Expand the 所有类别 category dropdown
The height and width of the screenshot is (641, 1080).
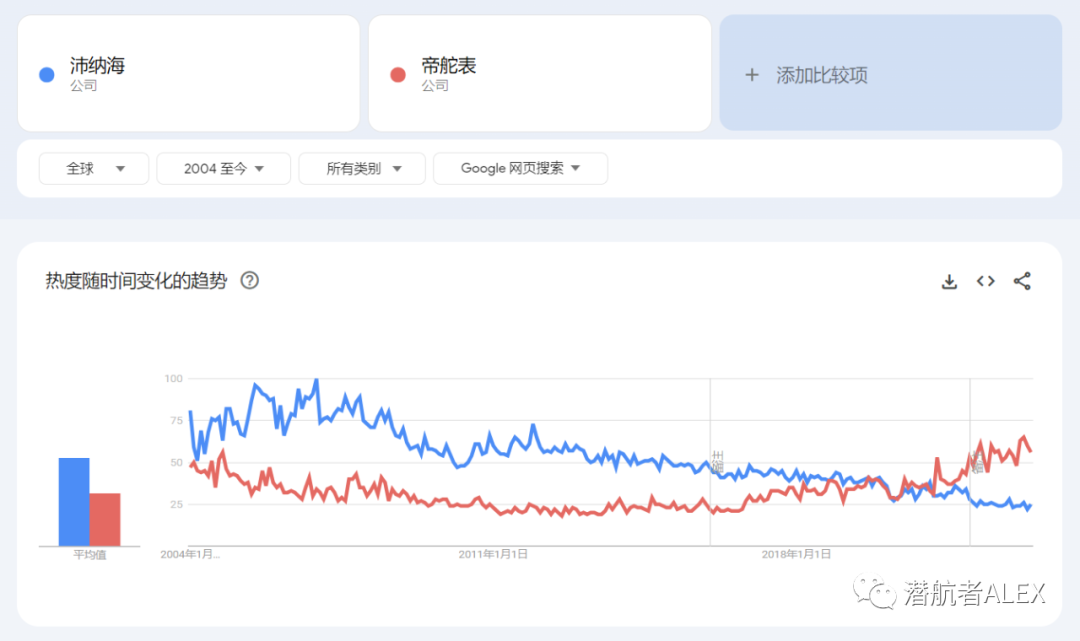(x=362, y=169)
